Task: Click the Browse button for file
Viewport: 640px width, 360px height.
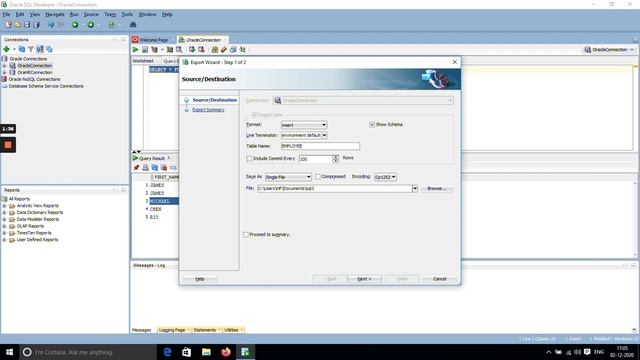Action: [x=437, y=189]
